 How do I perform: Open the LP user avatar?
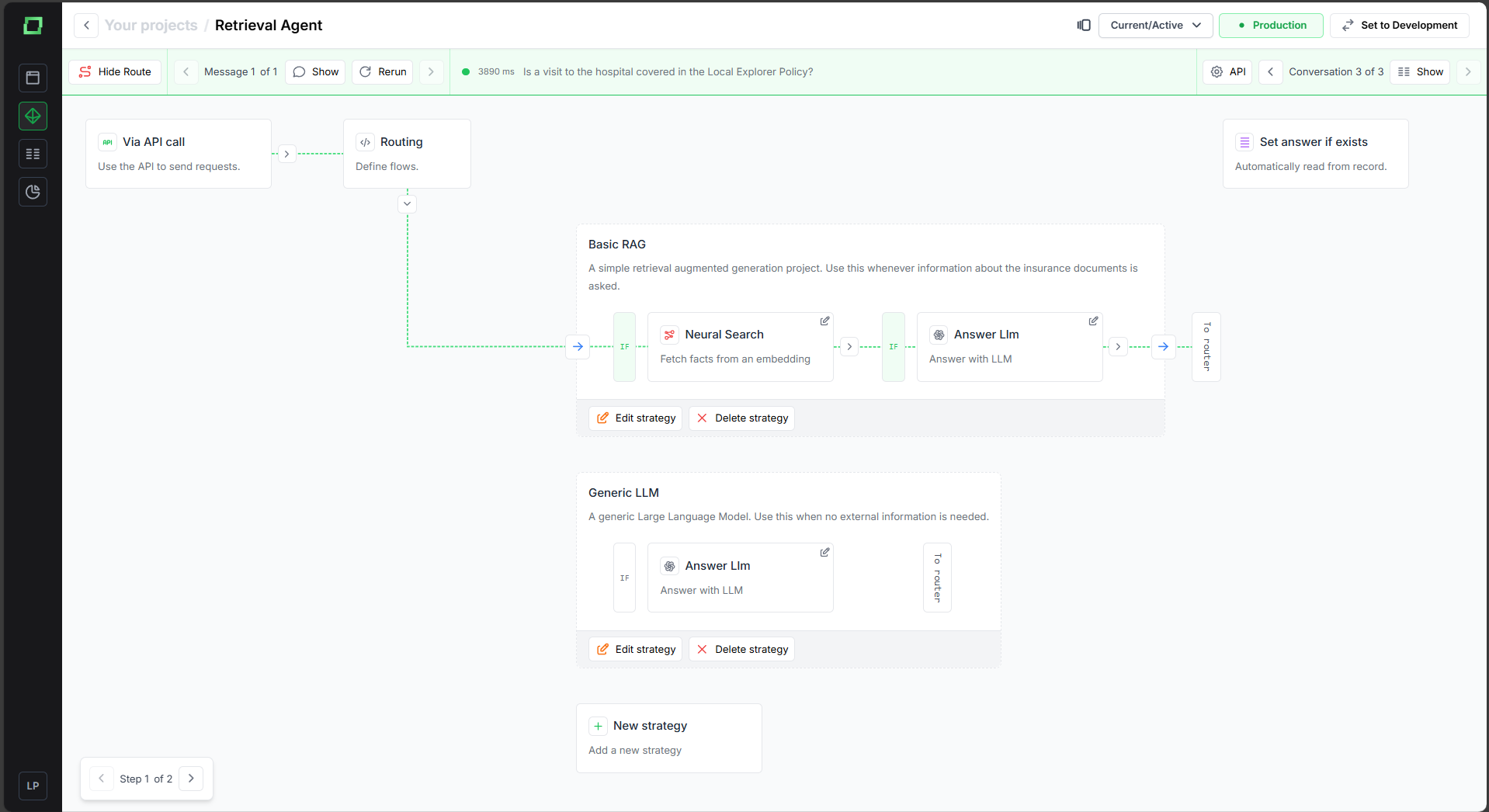33,786
